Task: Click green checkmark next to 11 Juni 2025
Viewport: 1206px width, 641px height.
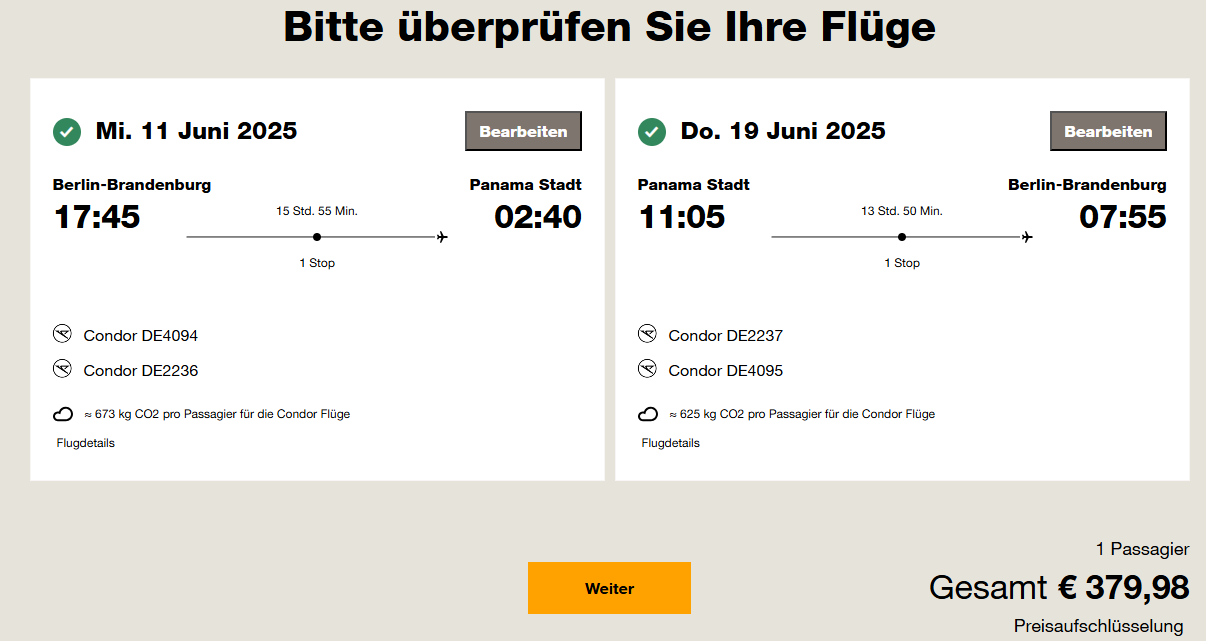Action: click(x=67, y=131)
